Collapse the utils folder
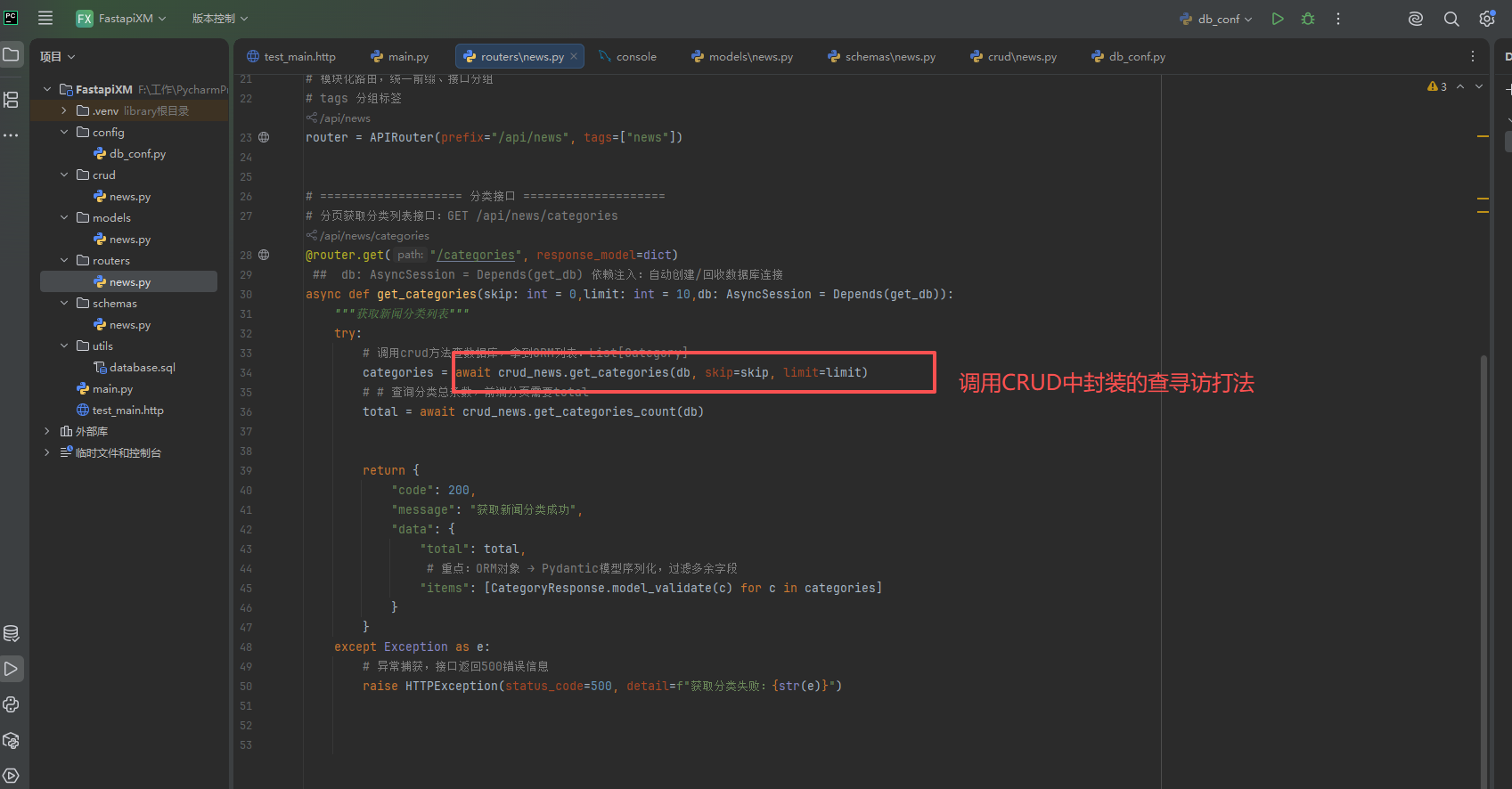This screenshot has height=789, width=1512. point(64,346)
